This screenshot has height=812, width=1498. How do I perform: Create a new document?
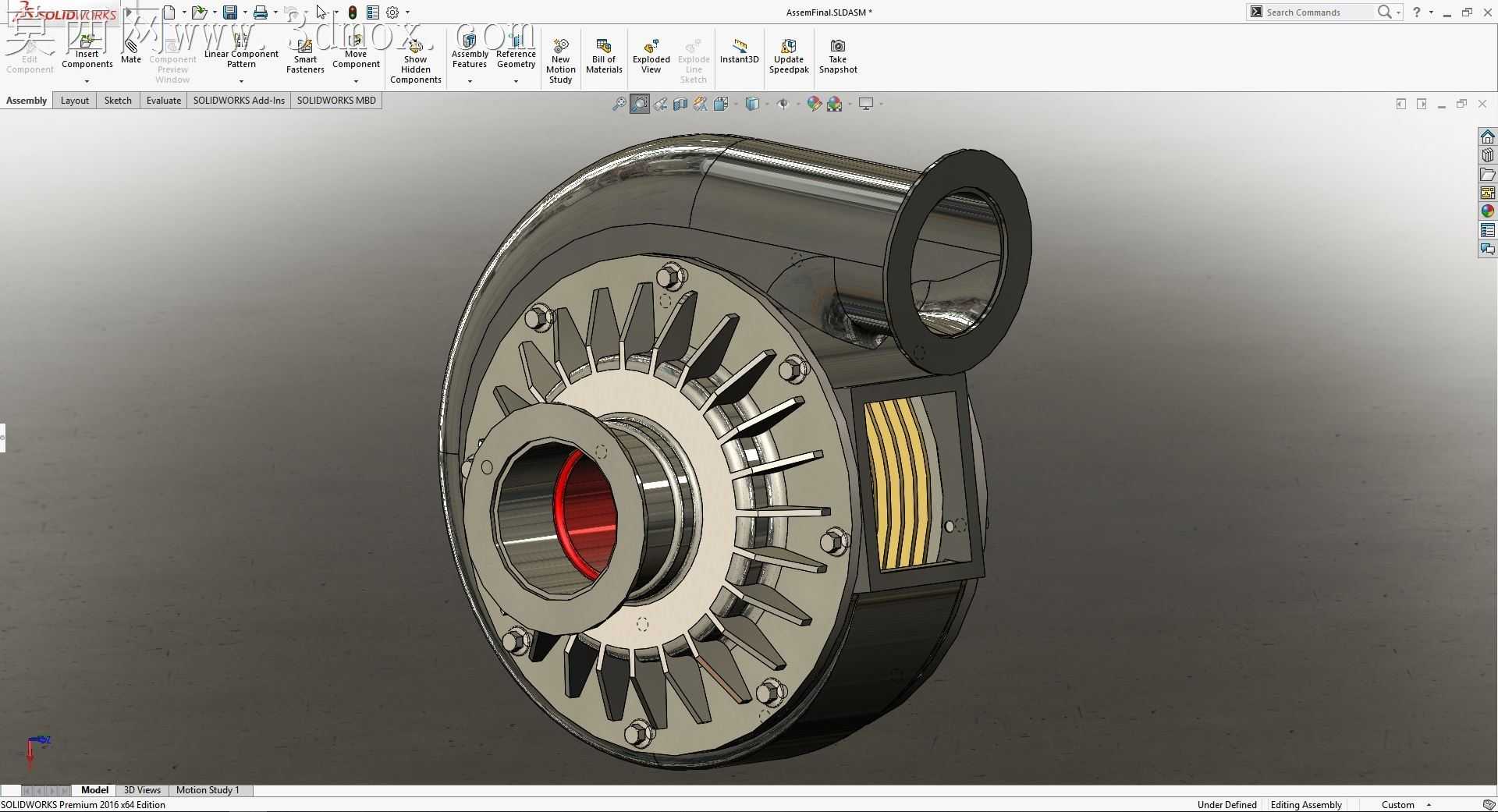[x=169, y=12]
